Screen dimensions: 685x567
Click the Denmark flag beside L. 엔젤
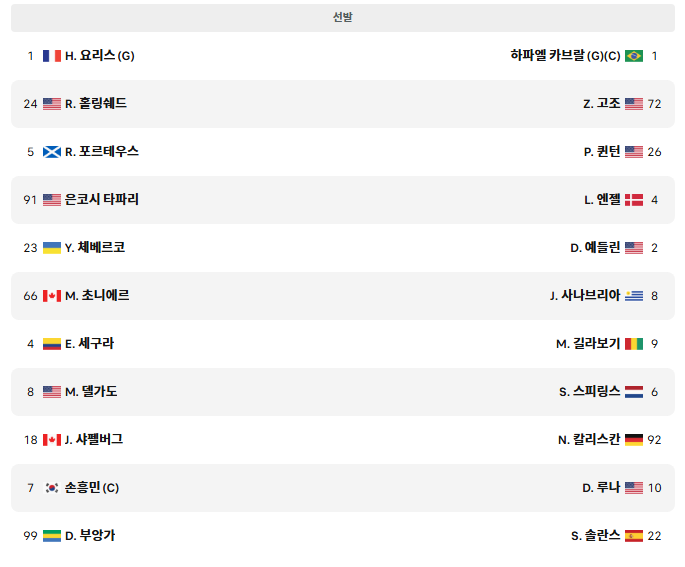(633, 200)
